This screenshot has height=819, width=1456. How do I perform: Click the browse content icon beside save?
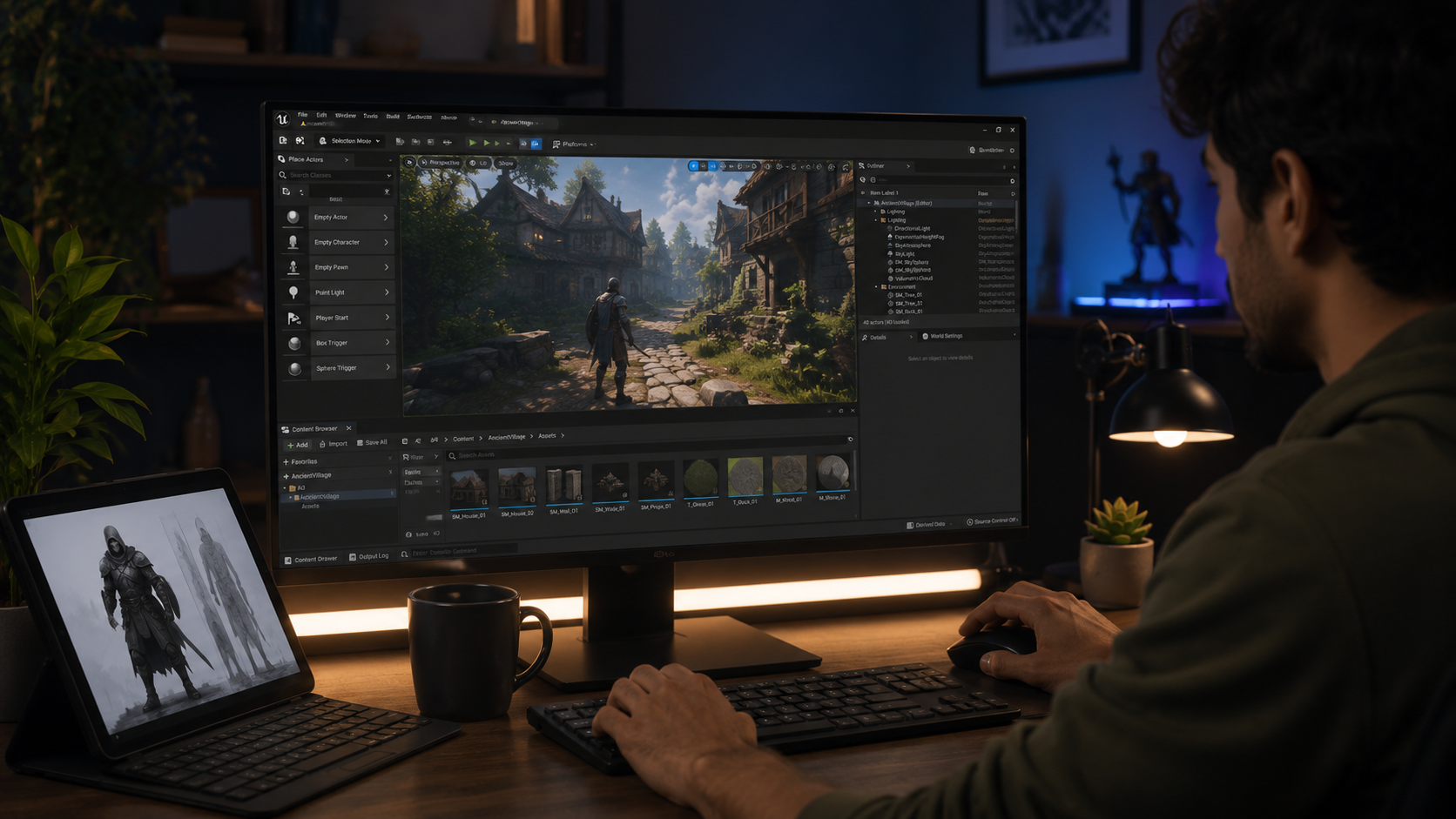pyautogui.click(x=300, y=140)
